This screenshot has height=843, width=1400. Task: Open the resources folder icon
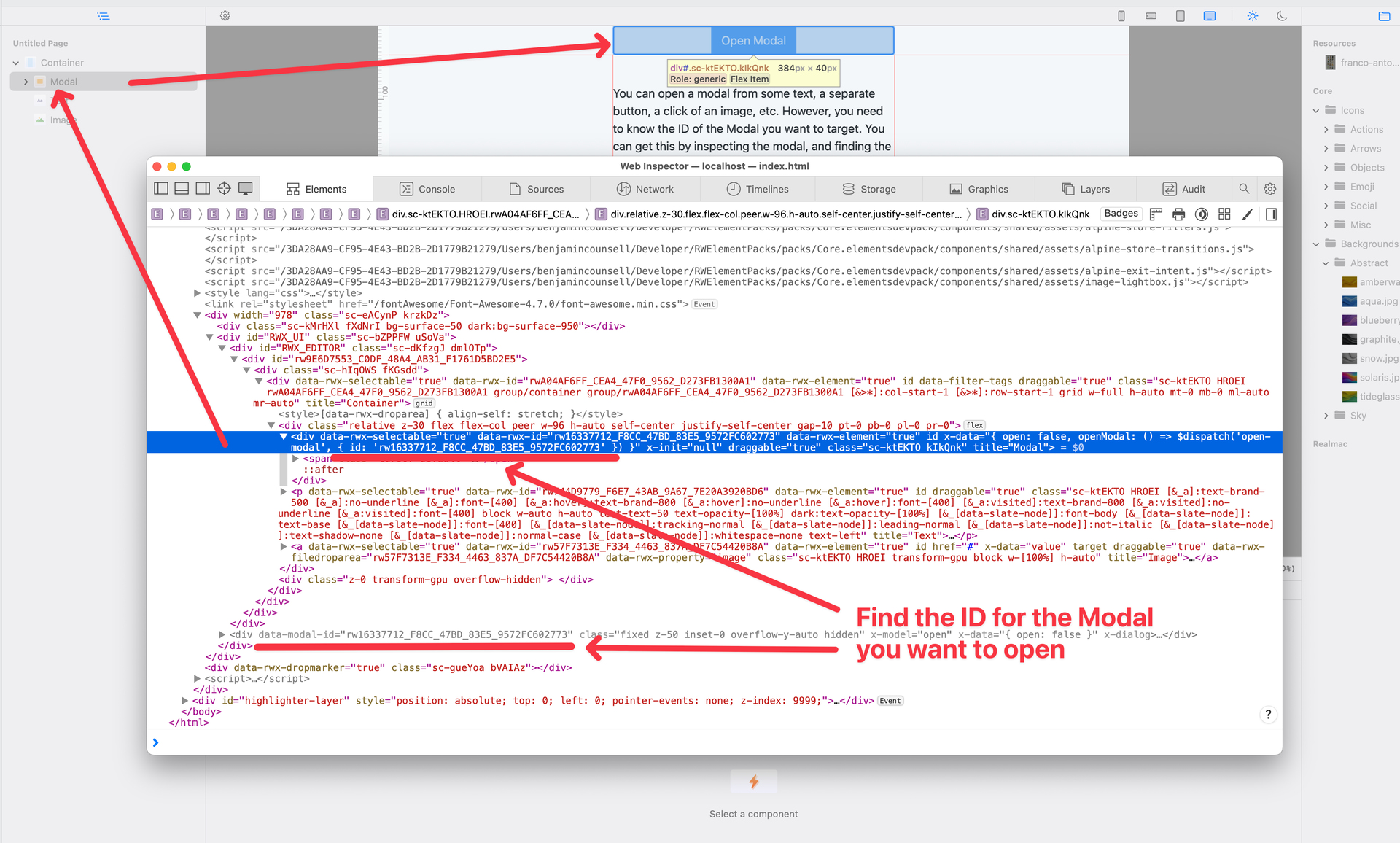pos(1384,16)
